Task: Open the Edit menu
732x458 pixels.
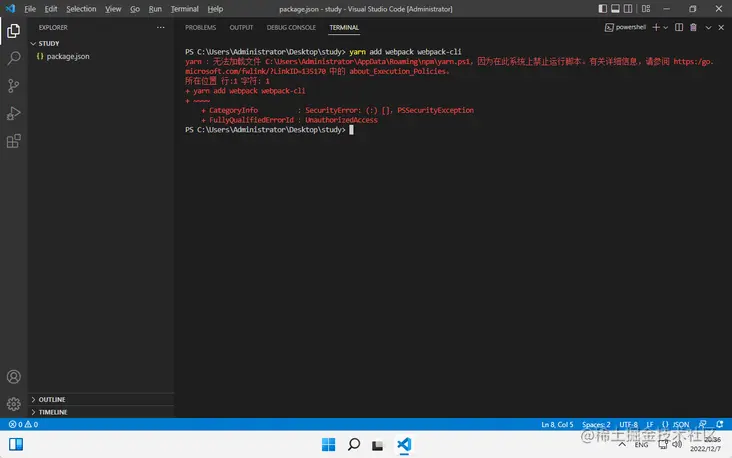Action: tap(50, 9)
